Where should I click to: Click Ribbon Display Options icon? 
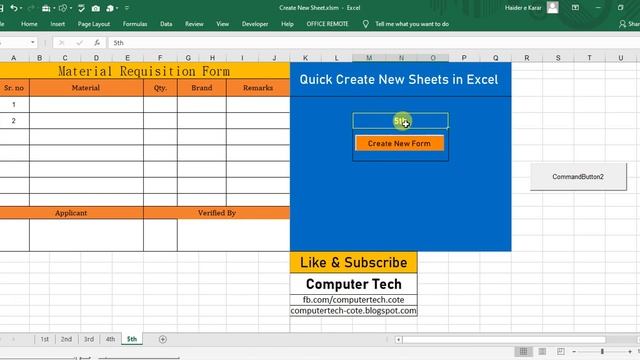575,8
